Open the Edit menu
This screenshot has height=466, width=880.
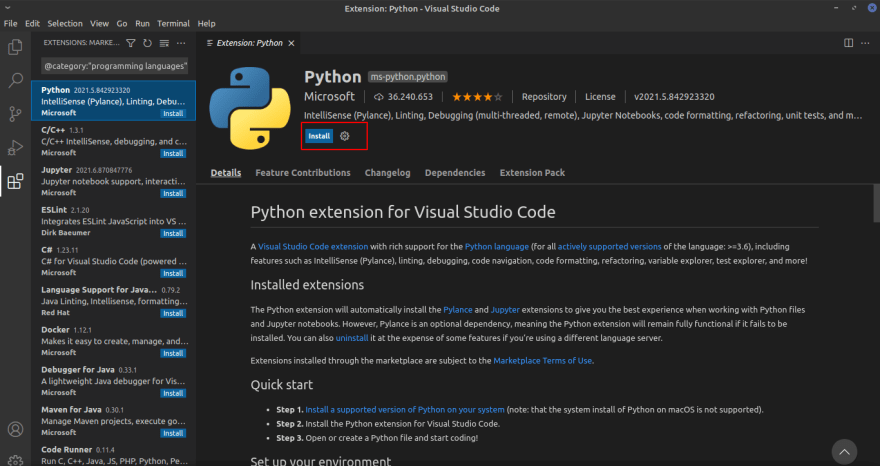33,24
